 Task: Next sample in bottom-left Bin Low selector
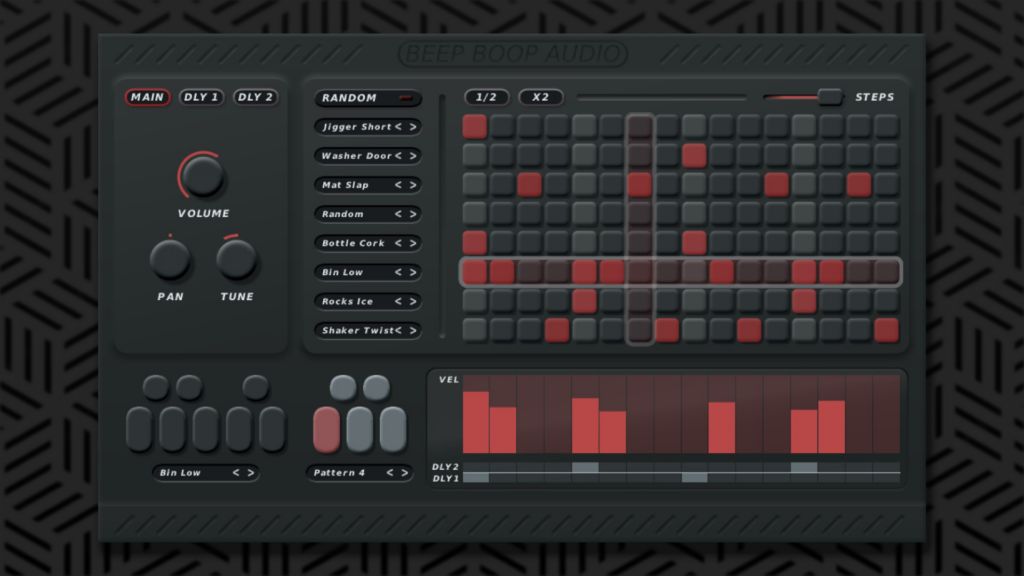[x=251, y=473]
